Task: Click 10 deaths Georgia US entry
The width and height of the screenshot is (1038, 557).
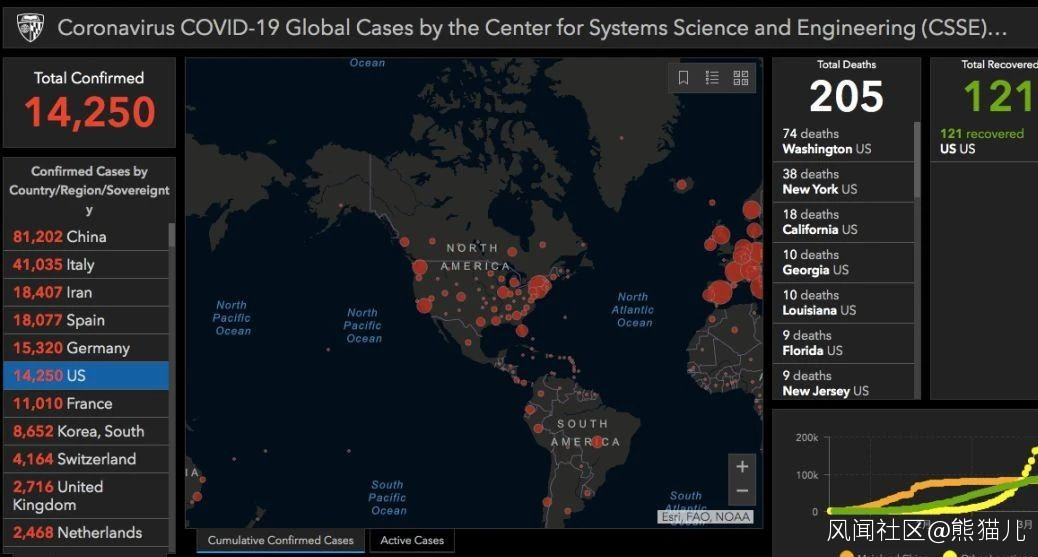Action: tap(843, 262)
